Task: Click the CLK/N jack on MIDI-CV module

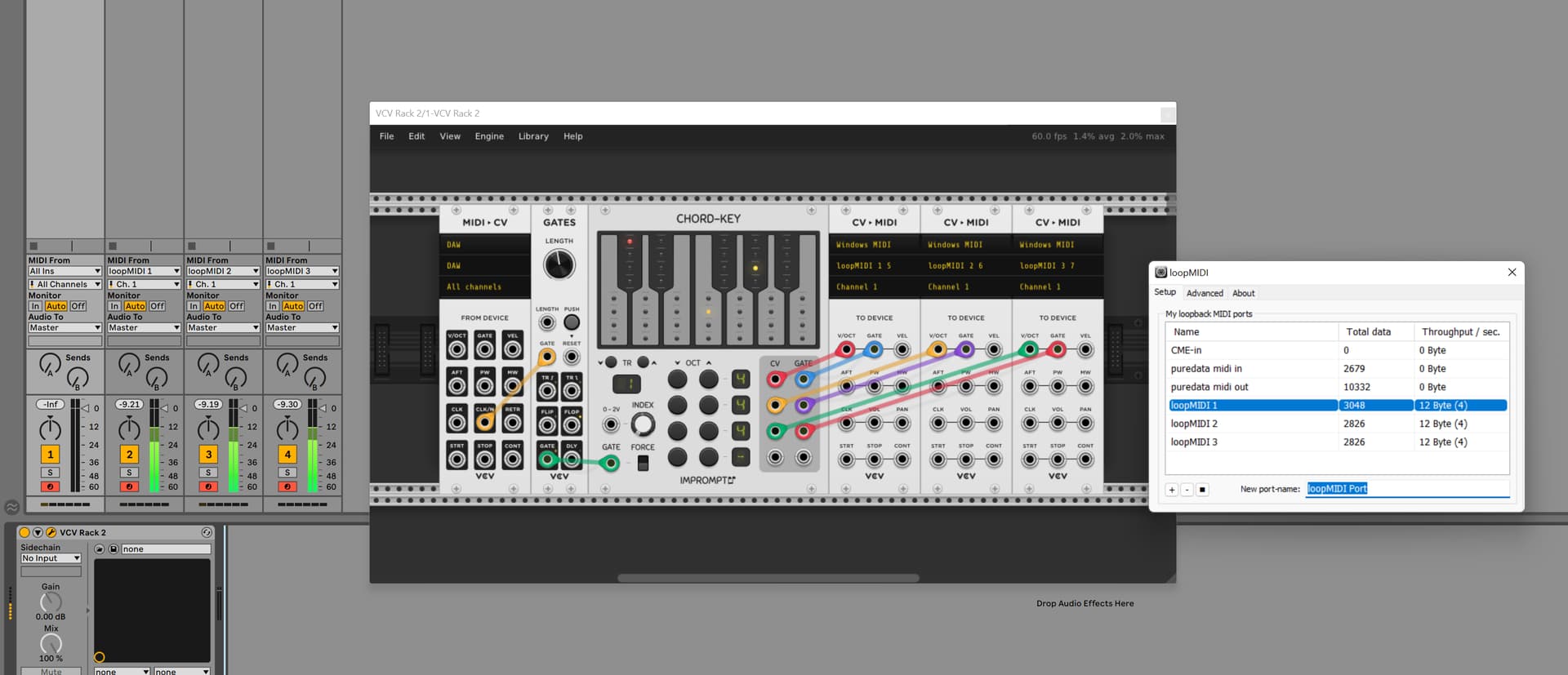Action: [485, 423]
